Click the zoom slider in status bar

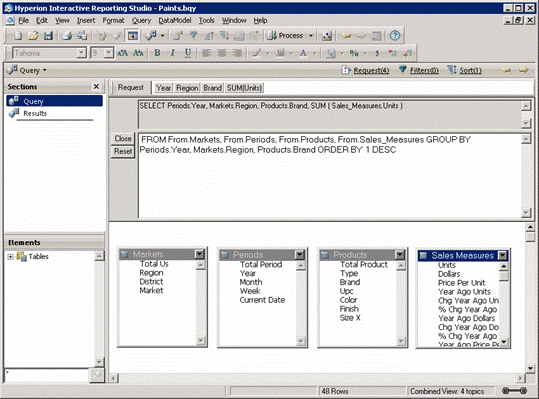(514, 391)
